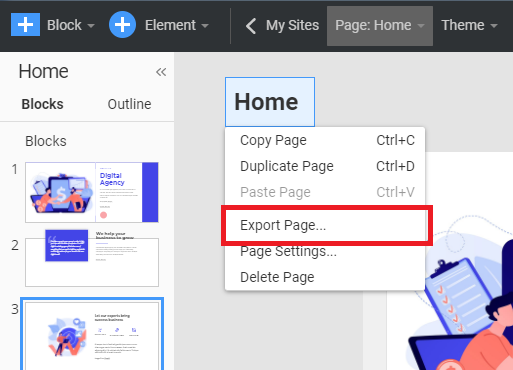Screen dimensions: 513x370
Task: Go back to My Sites
Action: [292, 26]
